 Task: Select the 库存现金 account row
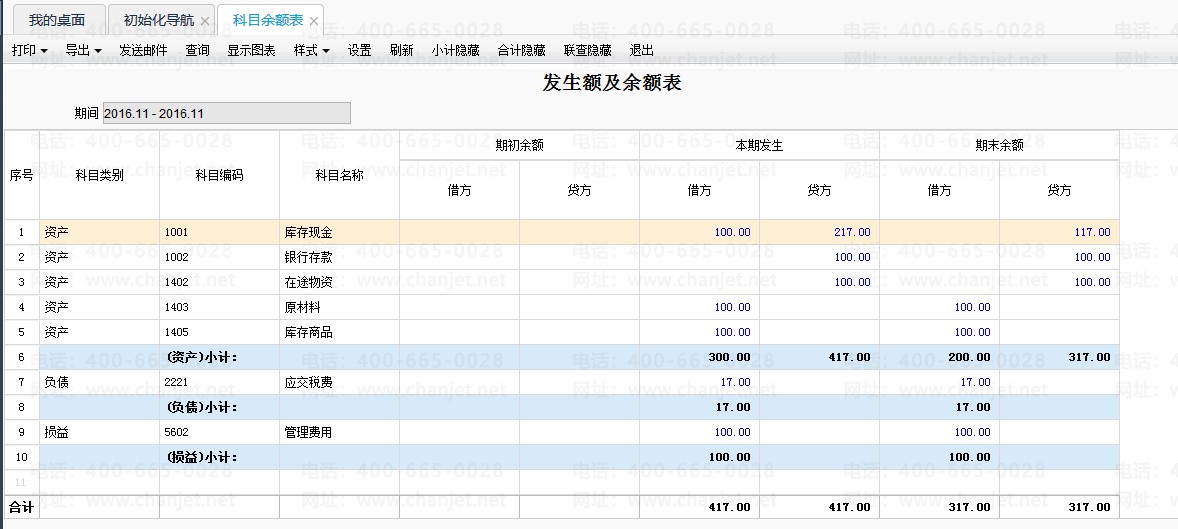pos(562,232)
